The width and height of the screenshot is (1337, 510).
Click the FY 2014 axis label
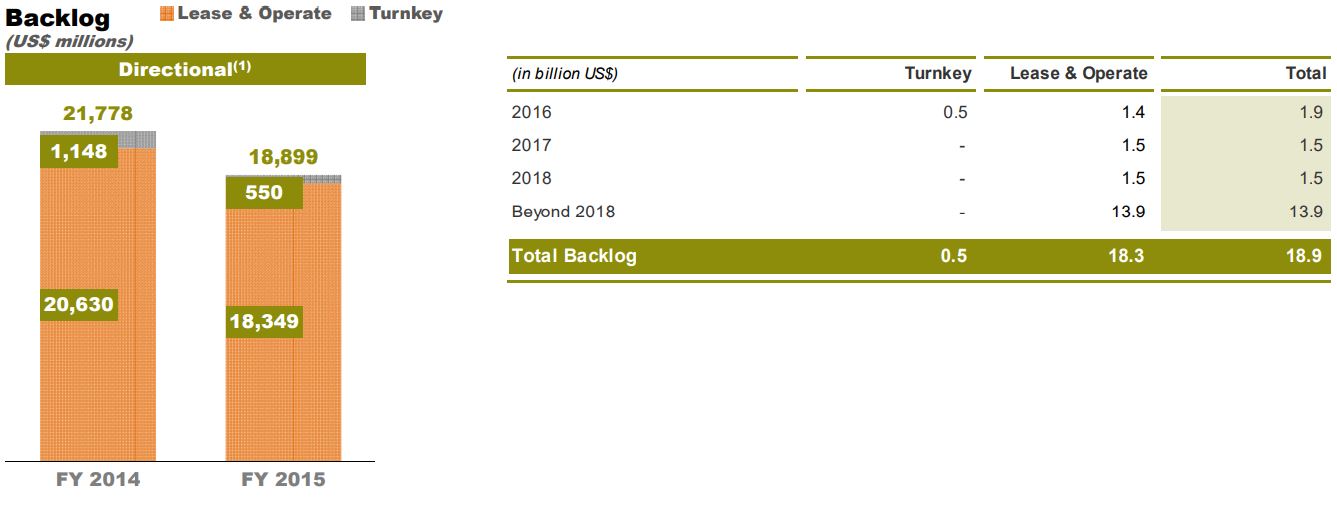[x=98, y=480]
